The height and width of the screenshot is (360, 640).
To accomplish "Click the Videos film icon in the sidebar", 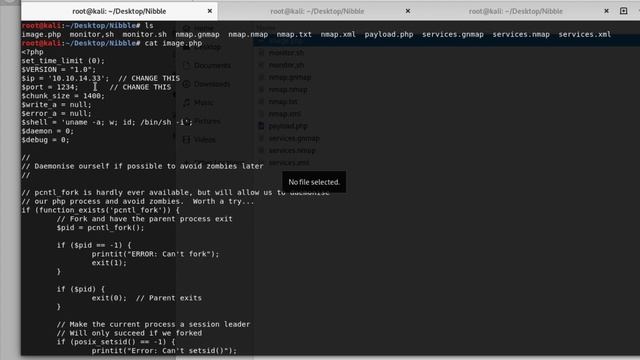I will coord(187,140).
